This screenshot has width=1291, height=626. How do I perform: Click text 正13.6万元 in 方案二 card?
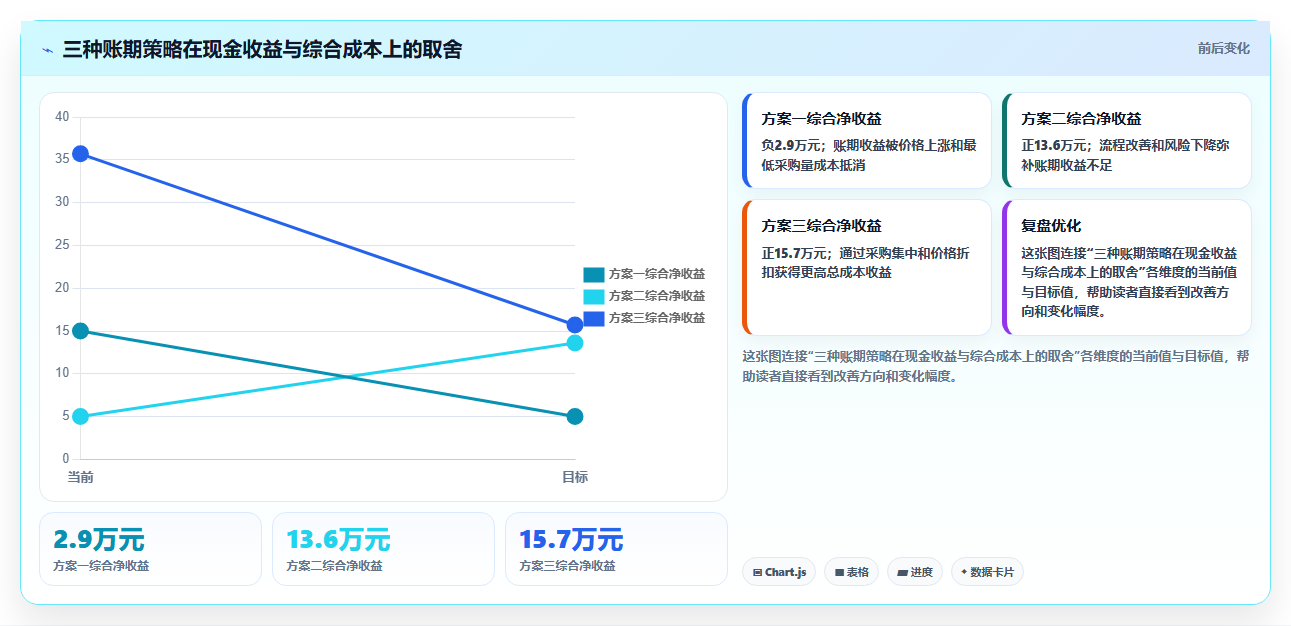coord(1055,145)
